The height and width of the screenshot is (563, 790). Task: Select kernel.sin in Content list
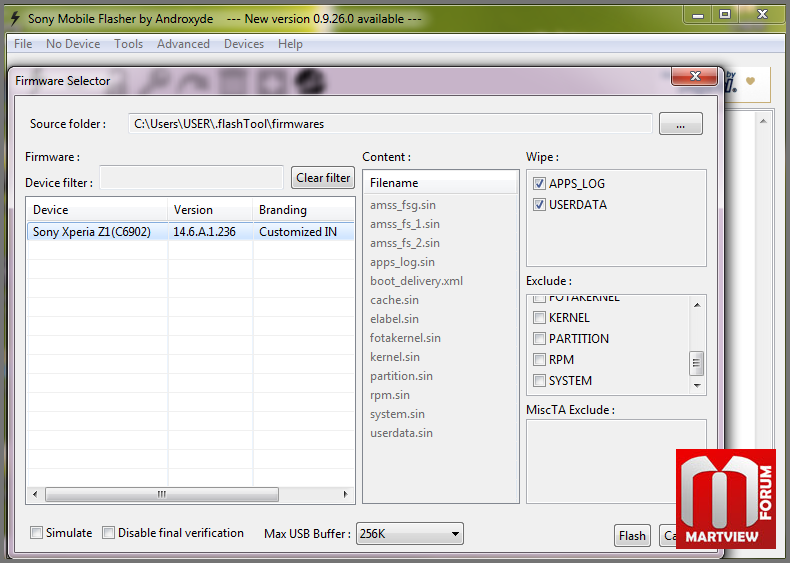394,357
